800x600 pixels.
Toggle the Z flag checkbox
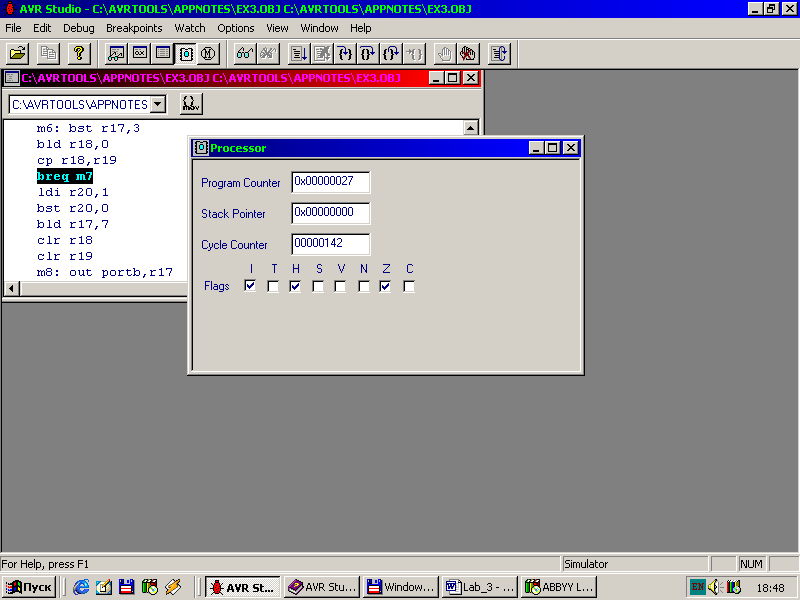click(386, 286)
